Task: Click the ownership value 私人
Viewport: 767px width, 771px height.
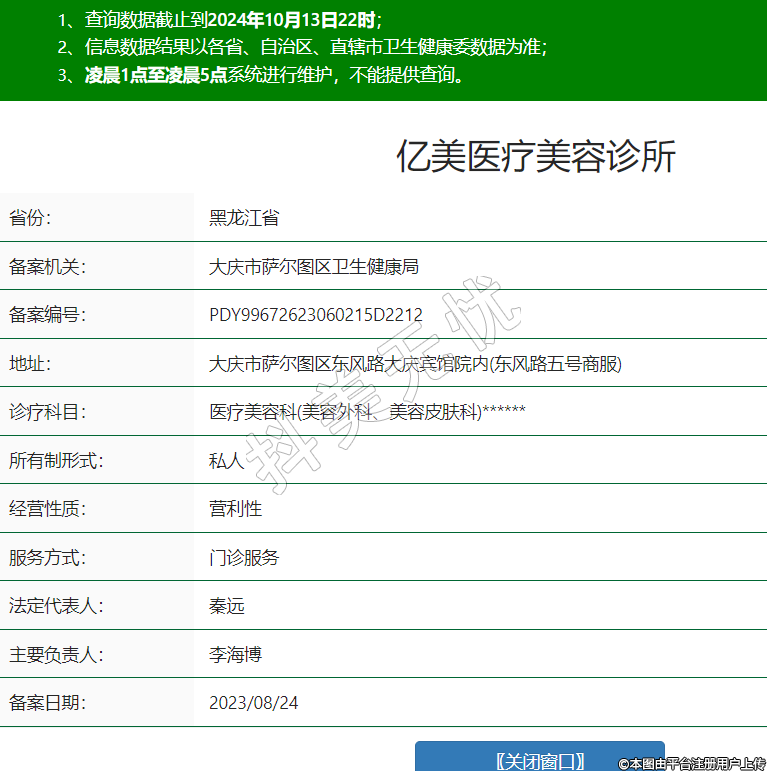Action: [x=226, y=461]
